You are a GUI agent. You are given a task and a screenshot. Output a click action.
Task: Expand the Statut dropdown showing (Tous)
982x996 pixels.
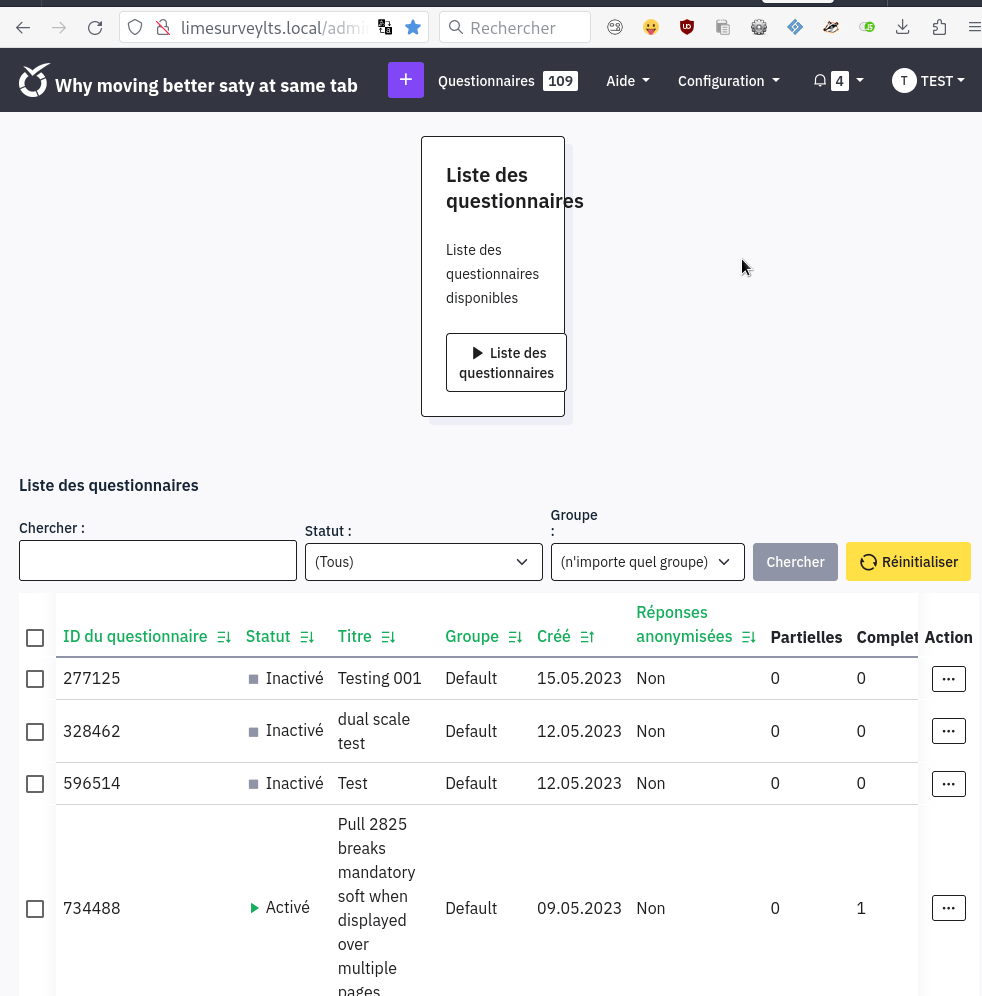[423, 562]
